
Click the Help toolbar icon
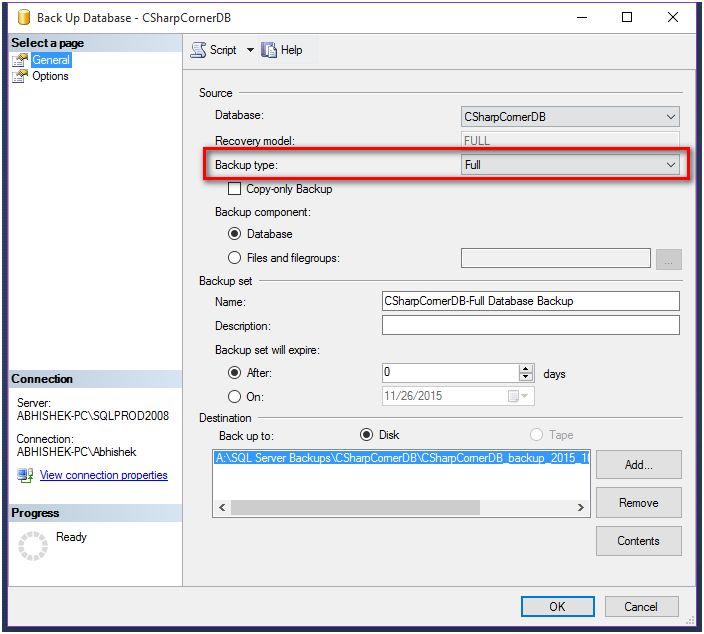268,50
